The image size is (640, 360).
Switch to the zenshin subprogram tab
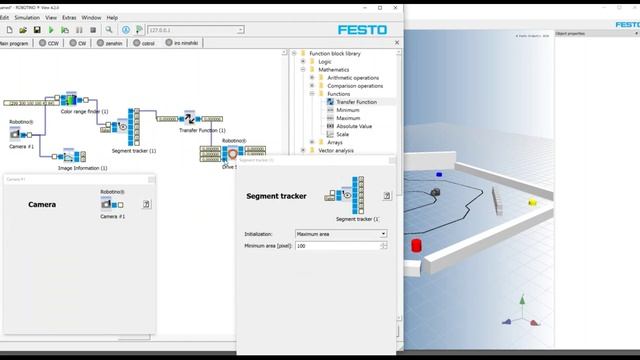click(110, 43)
